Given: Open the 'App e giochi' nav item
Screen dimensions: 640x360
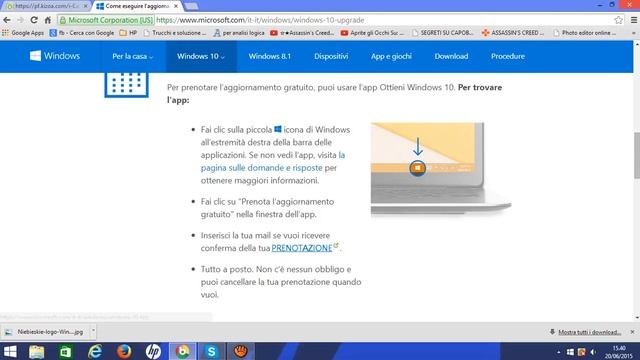Looking at the screenshot, I should pos(391,56).
